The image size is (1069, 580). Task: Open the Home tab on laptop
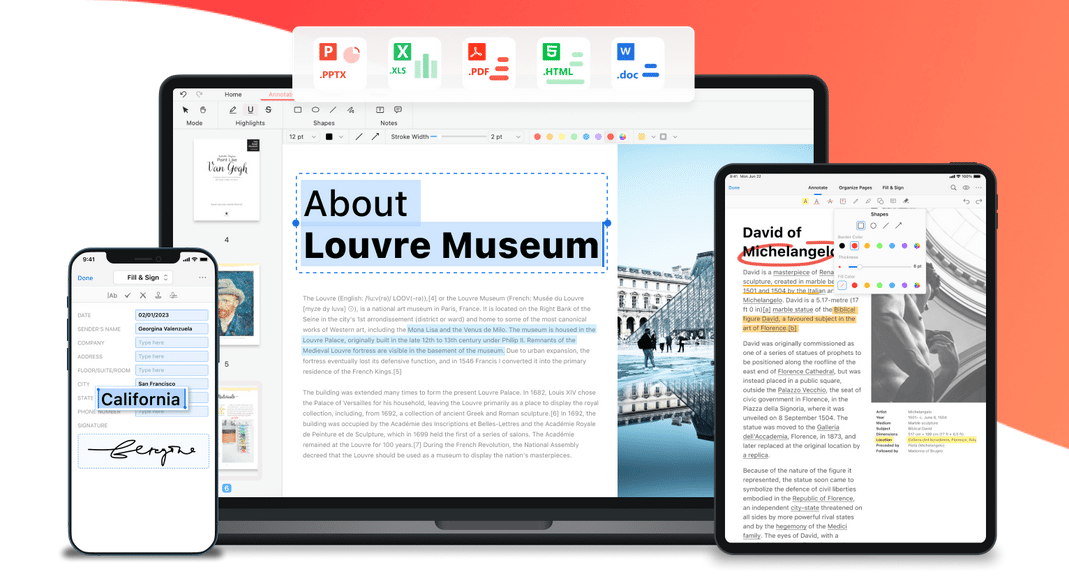click(x=233, y=95)
